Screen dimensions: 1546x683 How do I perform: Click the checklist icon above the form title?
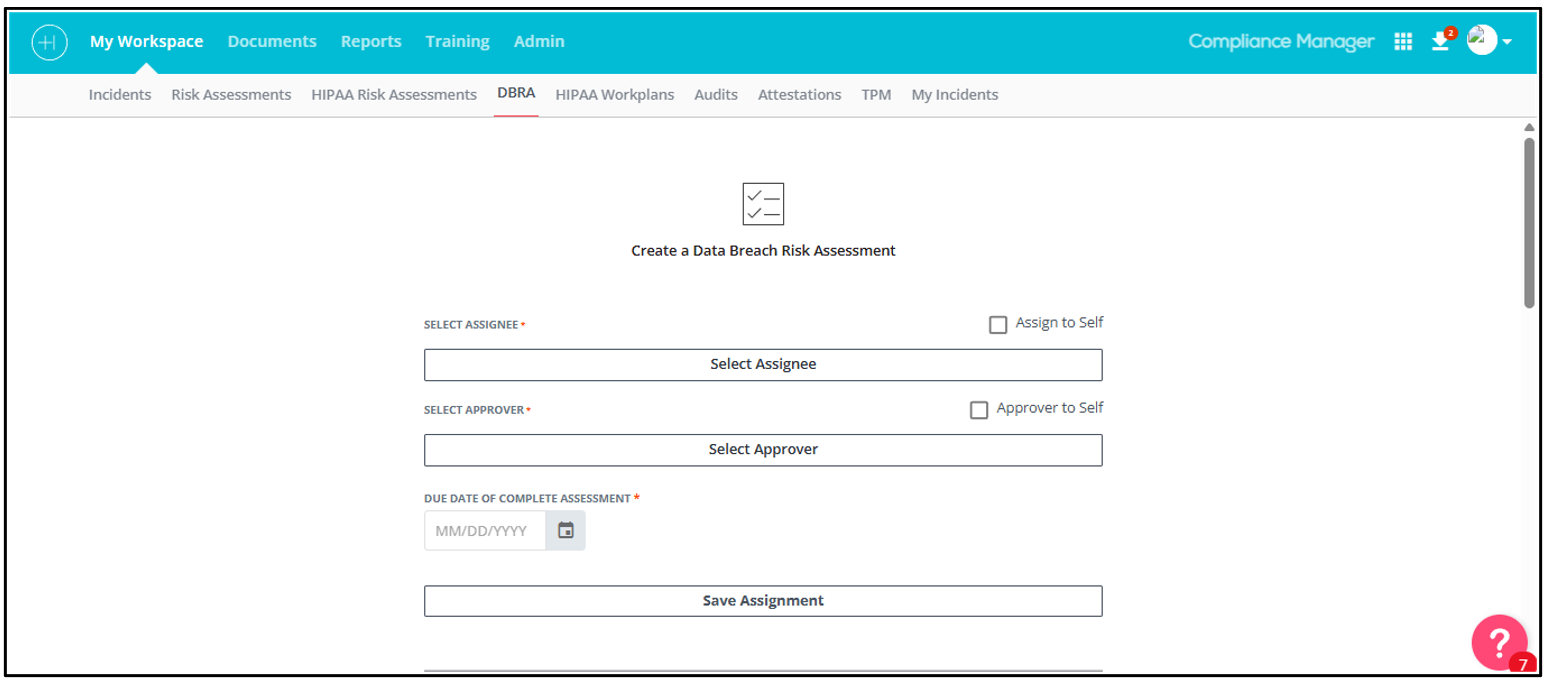763,204
